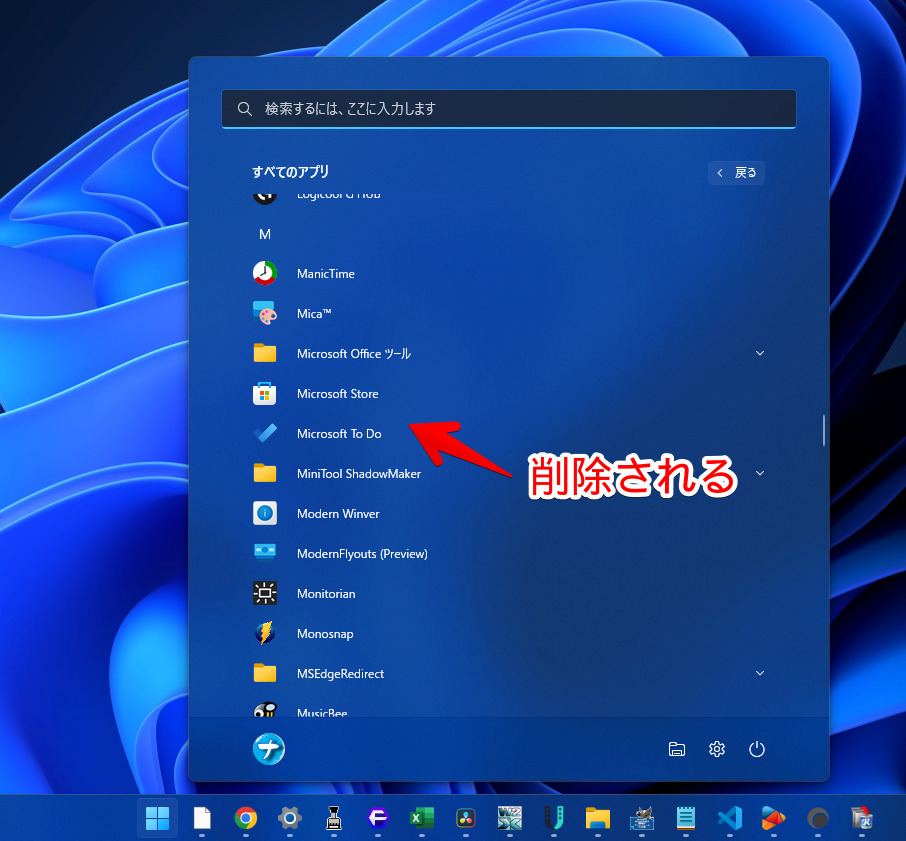Image resolution: width=906 pixels, height=841 pixels.
Task: Click the Power button in Start footer
Action: click(x=756, y=749)
